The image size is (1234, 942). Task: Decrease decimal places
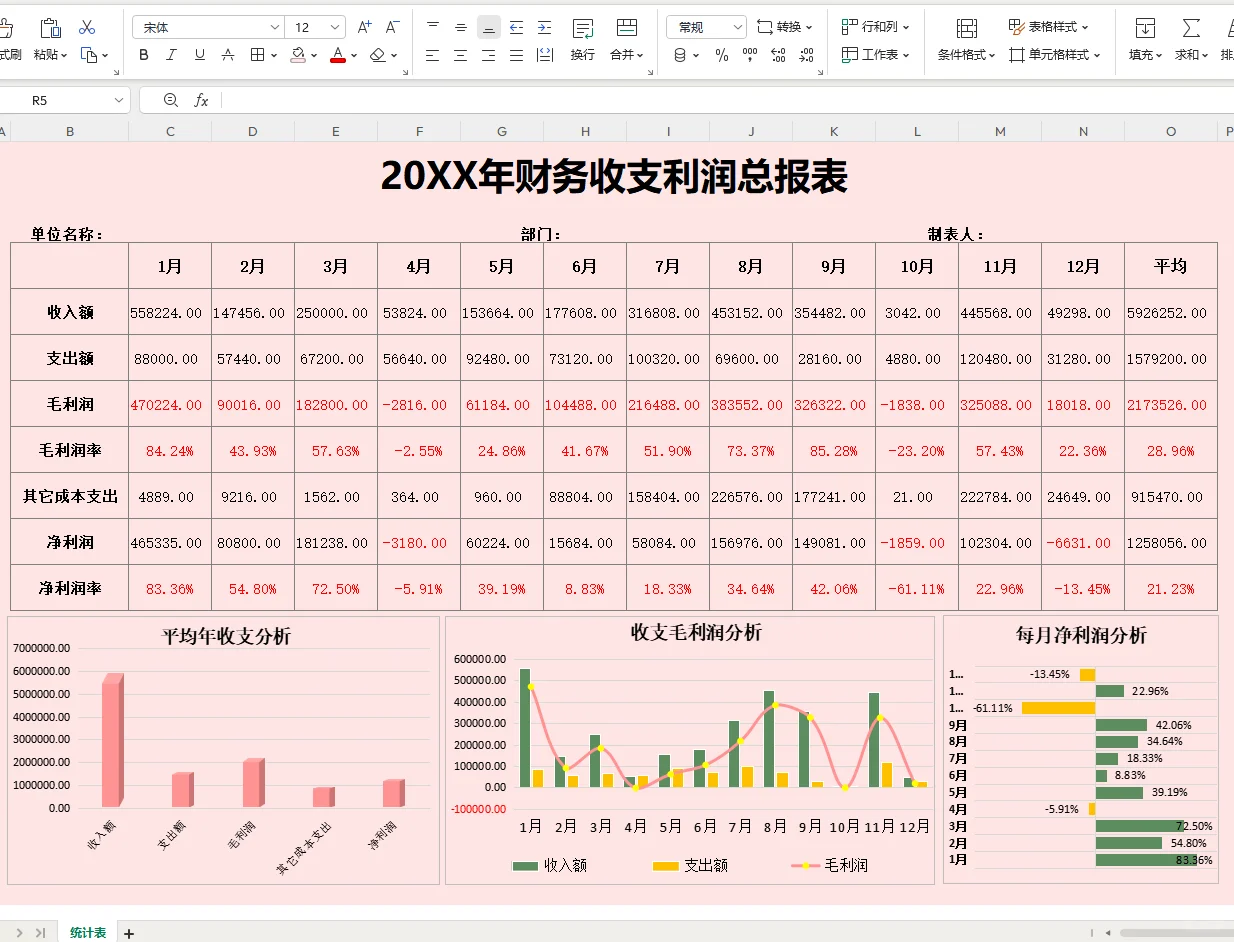(807, 55)
